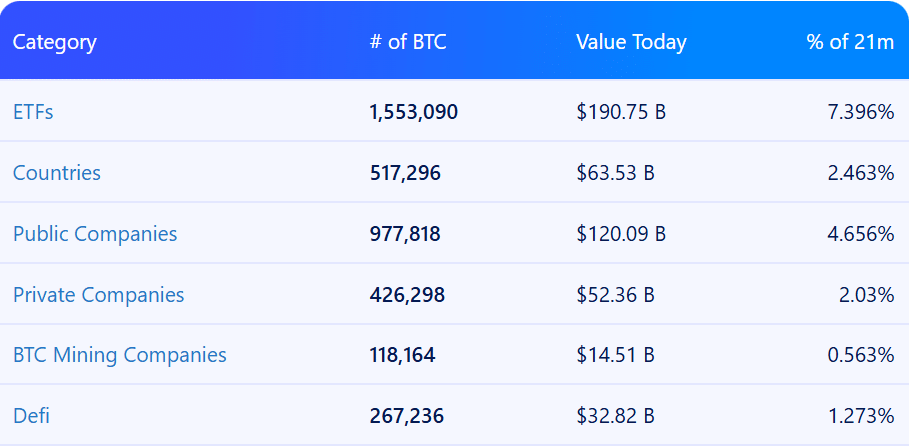
Task: Click the # of BTC column header
Action: [408, 42]
